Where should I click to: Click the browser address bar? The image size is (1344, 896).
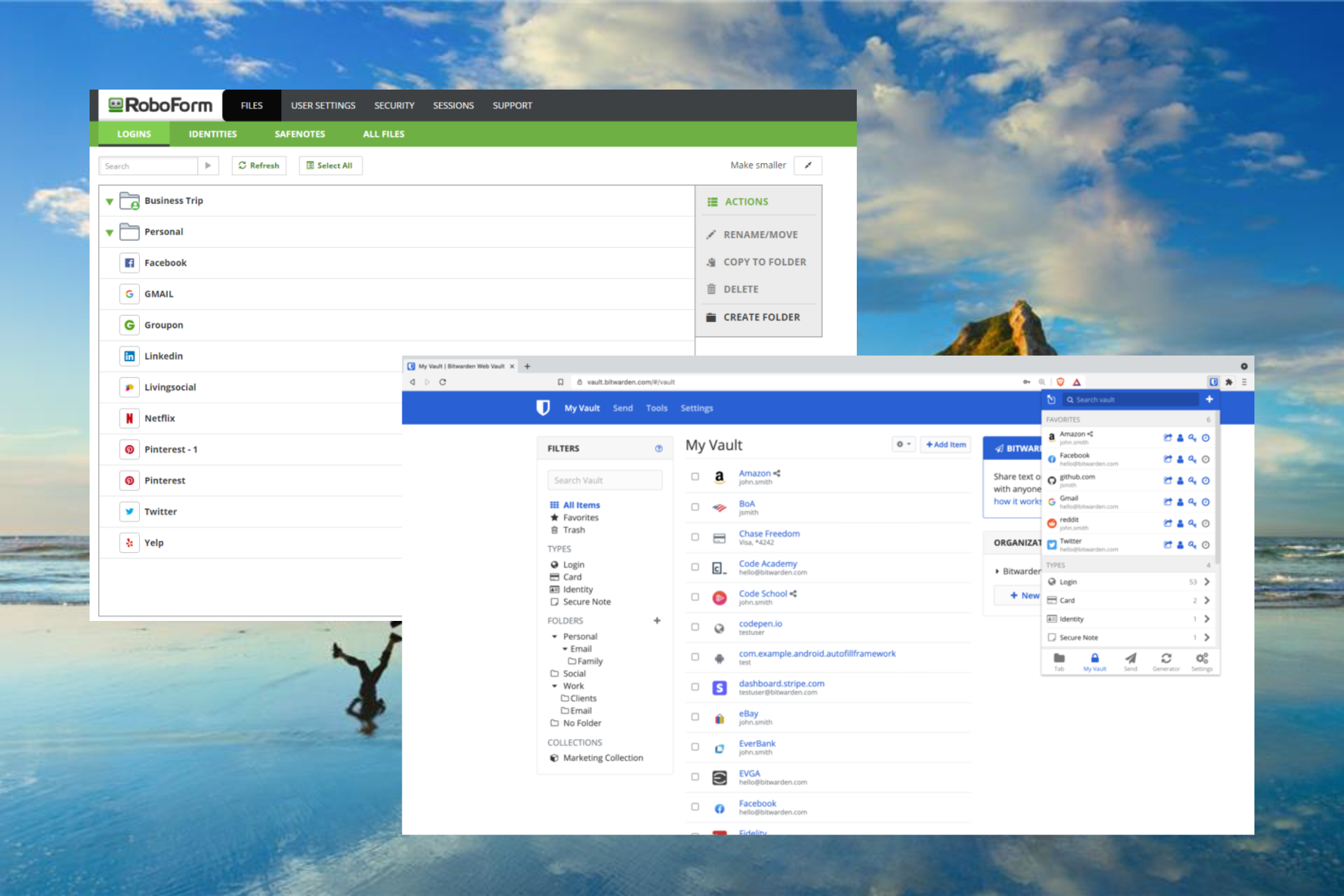[x=791, y=382]
